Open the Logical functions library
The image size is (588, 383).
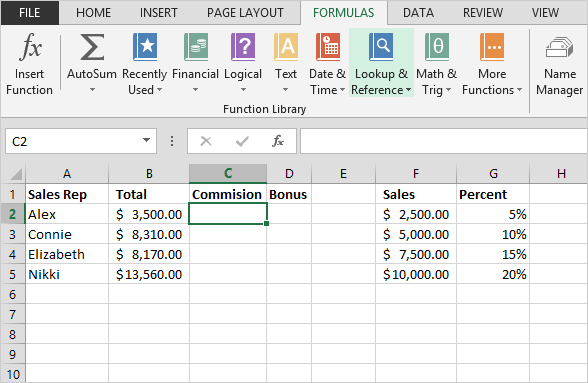243,64
